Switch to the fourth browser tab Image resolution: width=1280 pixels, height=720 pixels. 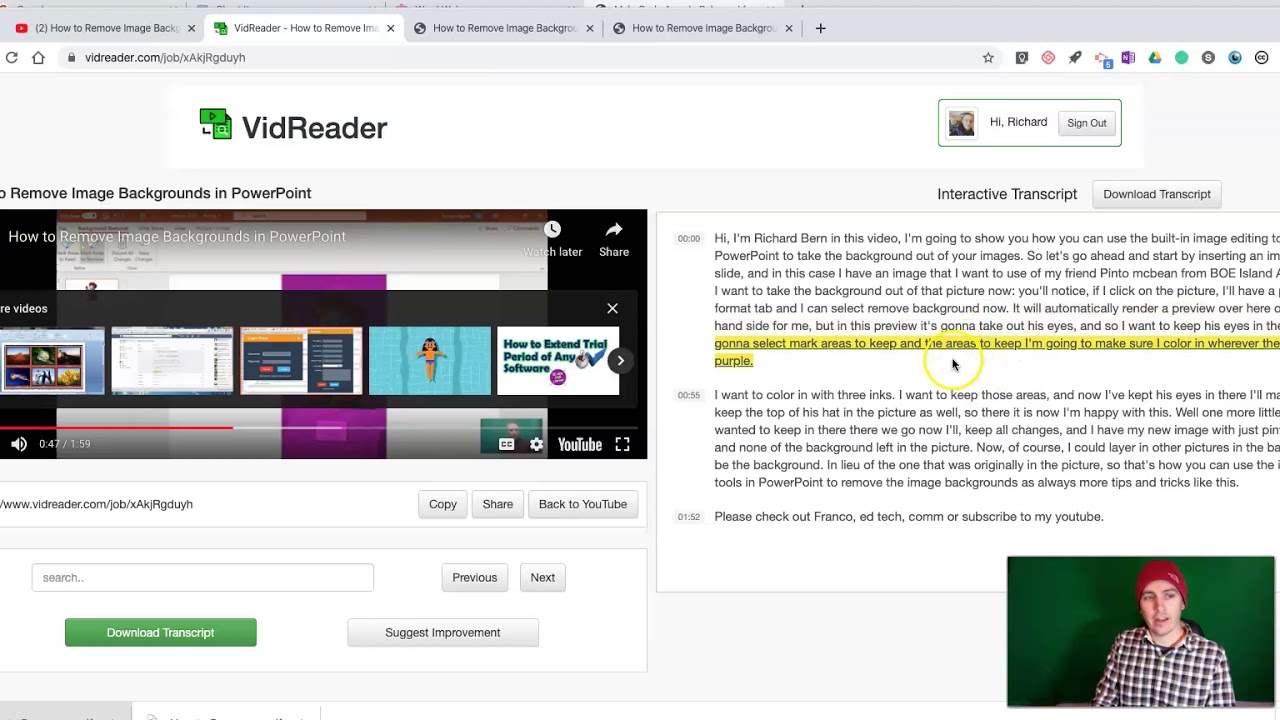click(705, 28)
